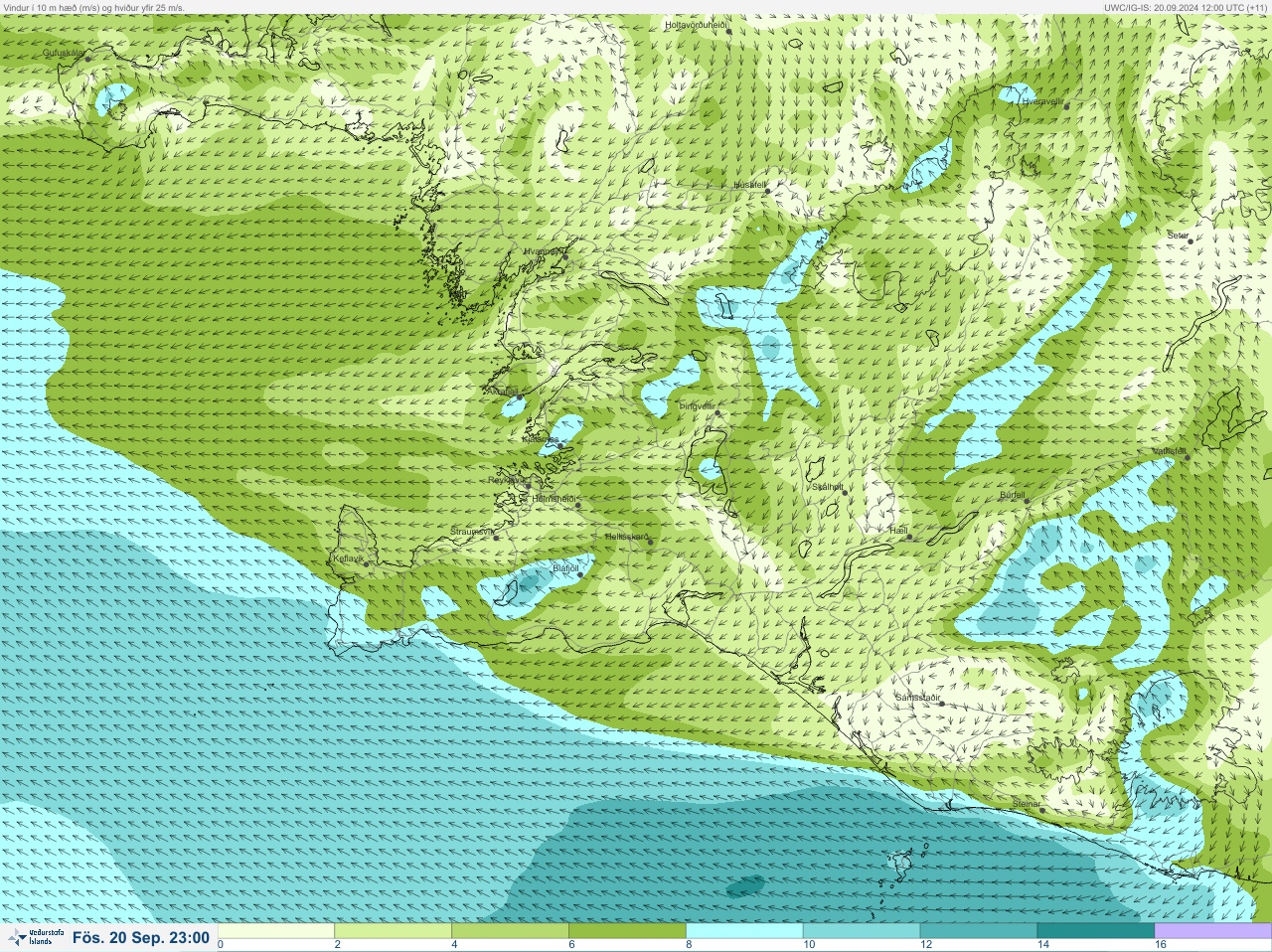Click the 'UWC/IG-IS: 20.09.2024 12:00 UTC' model run text
This screenshot has height=952, width=1272.
1186,7
